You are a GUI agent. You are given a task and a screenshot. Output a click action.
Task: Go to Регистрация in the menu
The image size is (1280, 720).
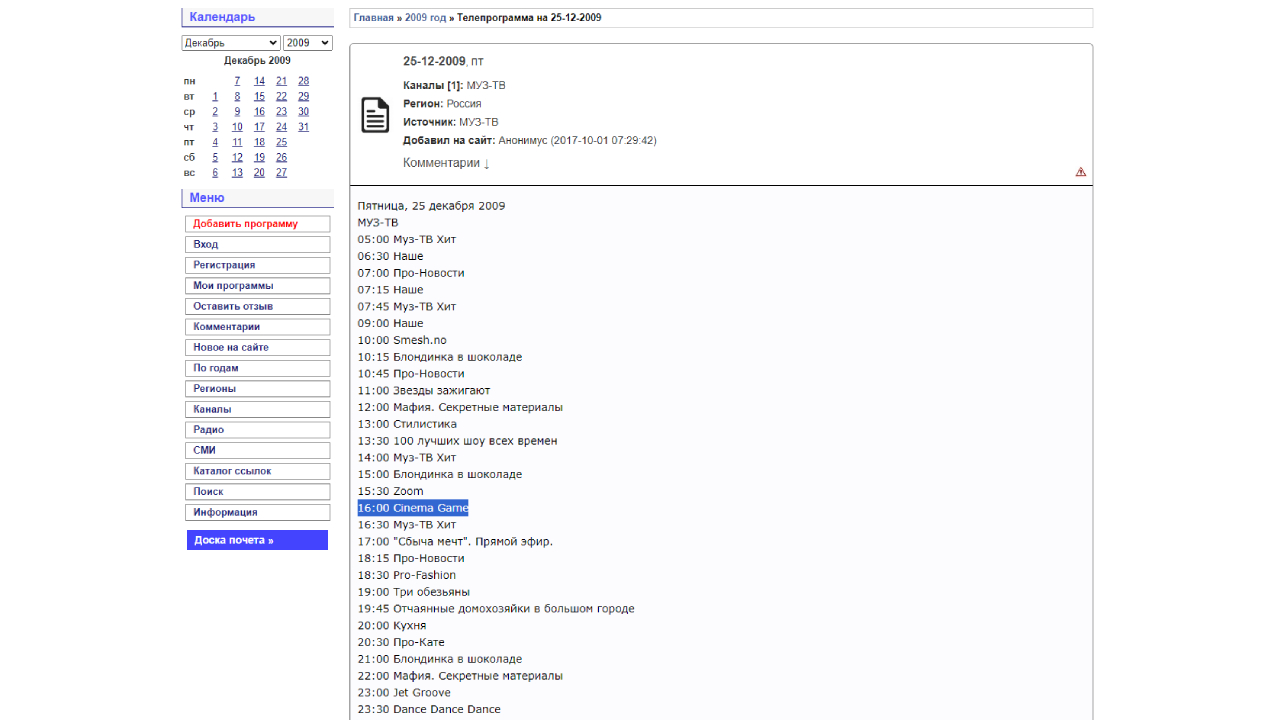(257, 265)
